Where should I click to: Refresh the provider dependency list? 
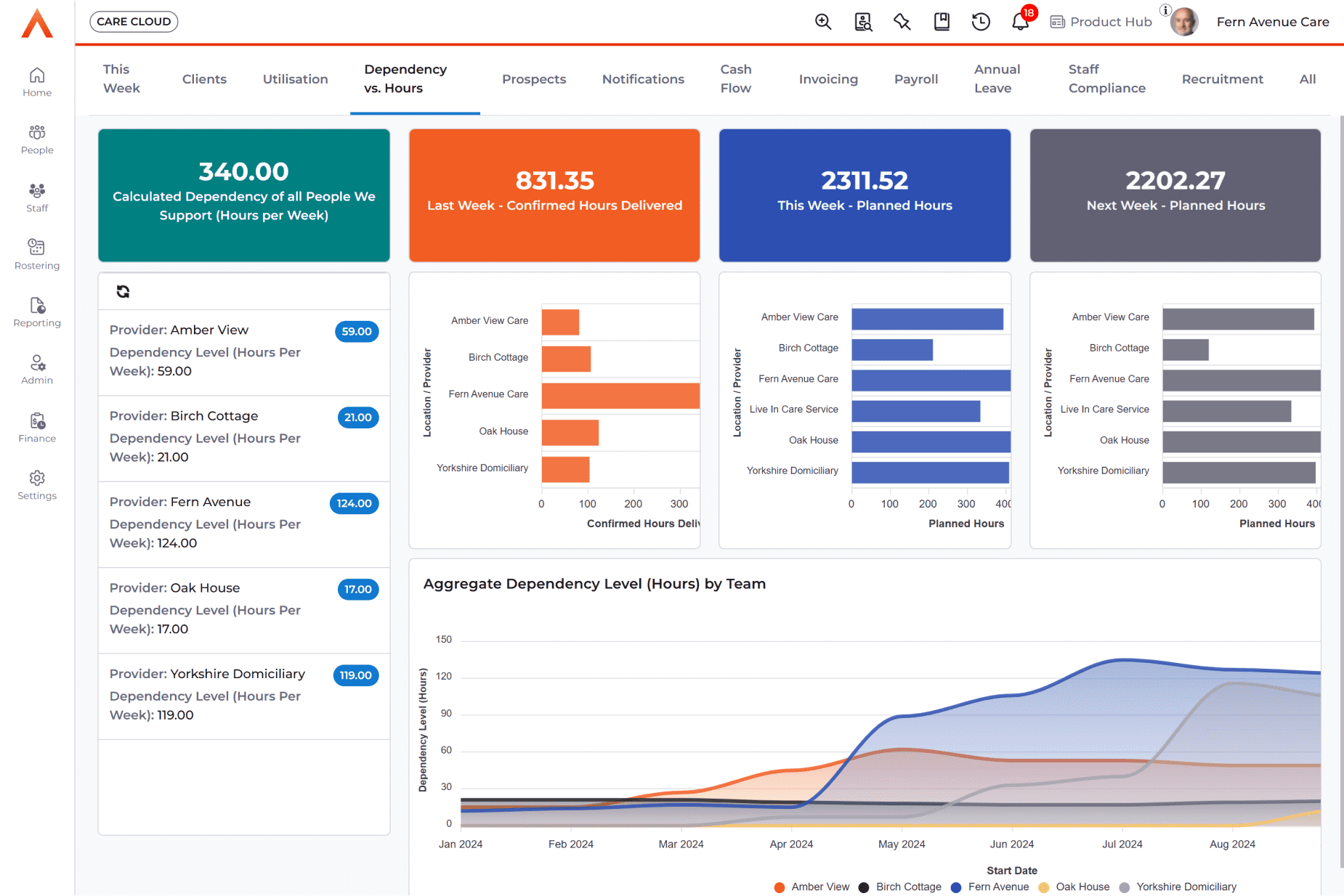[x=123, y=291]
